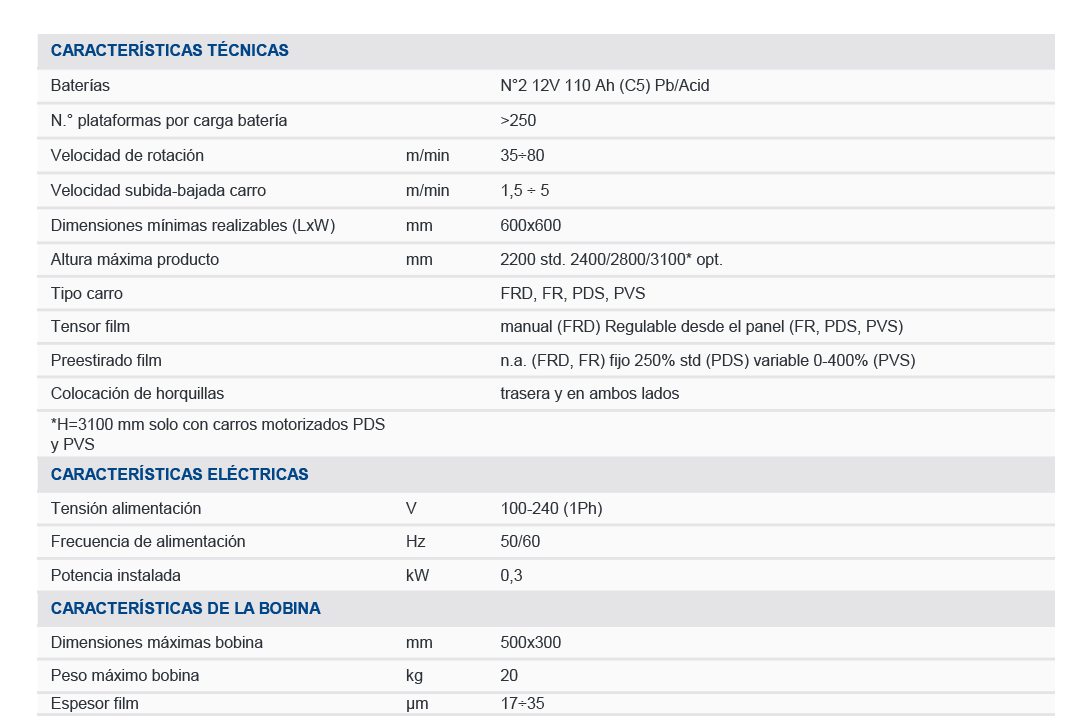The width and height of the screenshot is (1080, 726).
Task: Click the battery value N°2 12V 110 Ah
Action: [x=604, y=86]
